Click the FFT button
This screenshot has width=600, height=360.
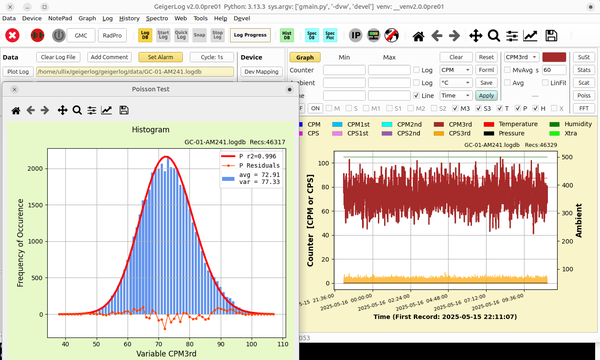click(584, 108)
